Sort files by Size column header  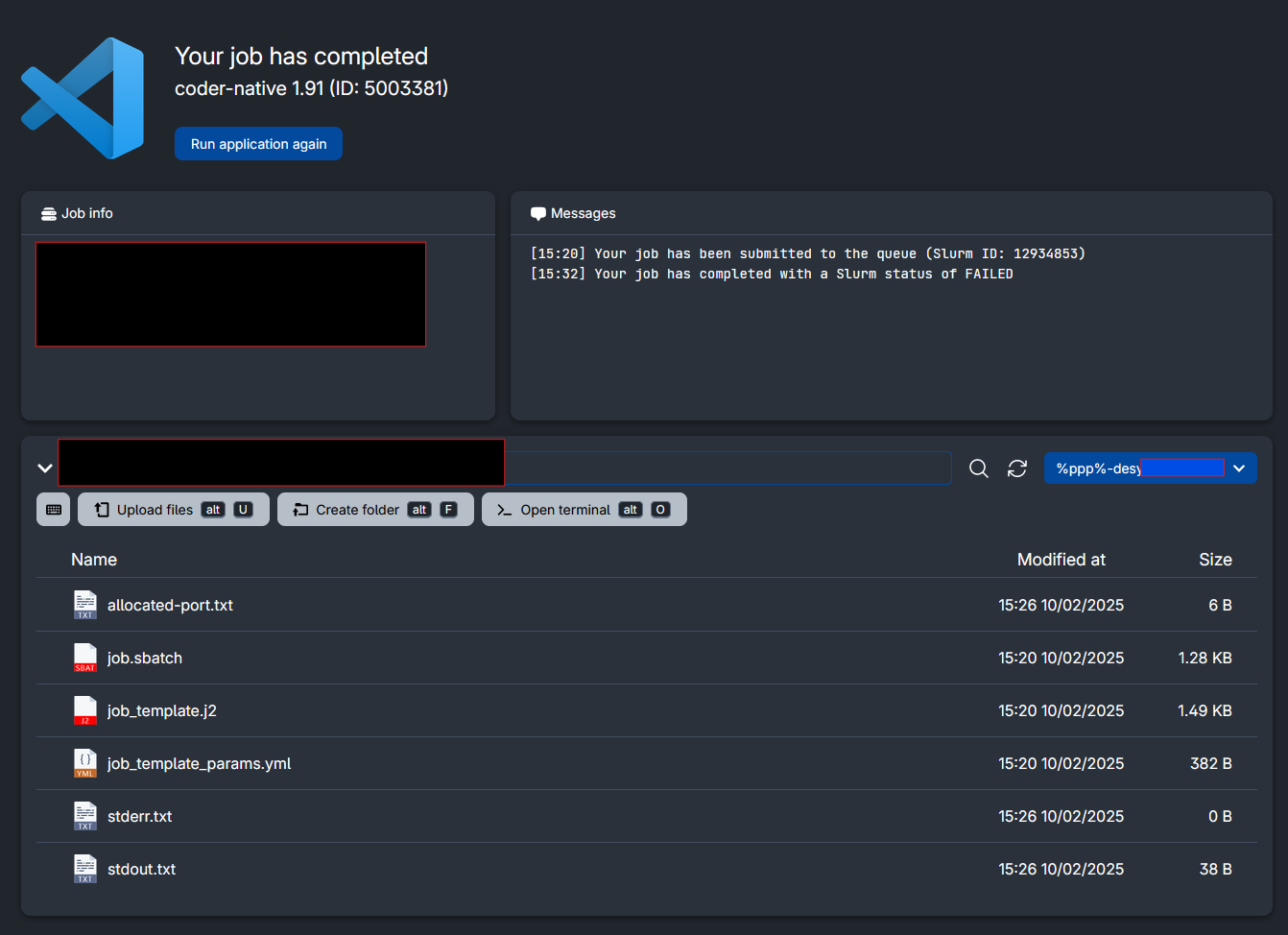point(1214,560)
